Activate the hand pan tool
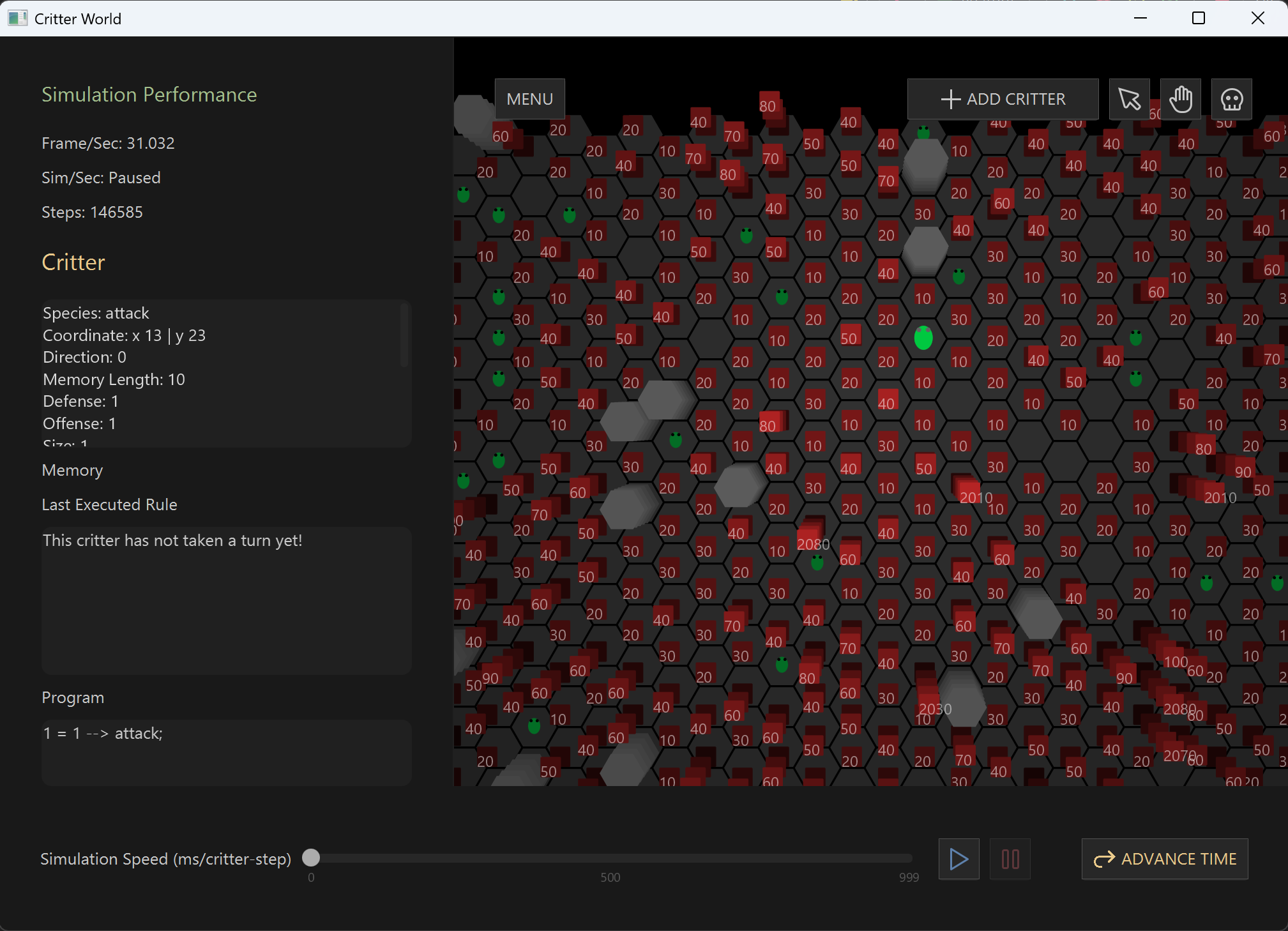This screenshot has height=931, width=1288. [1180, 99]
